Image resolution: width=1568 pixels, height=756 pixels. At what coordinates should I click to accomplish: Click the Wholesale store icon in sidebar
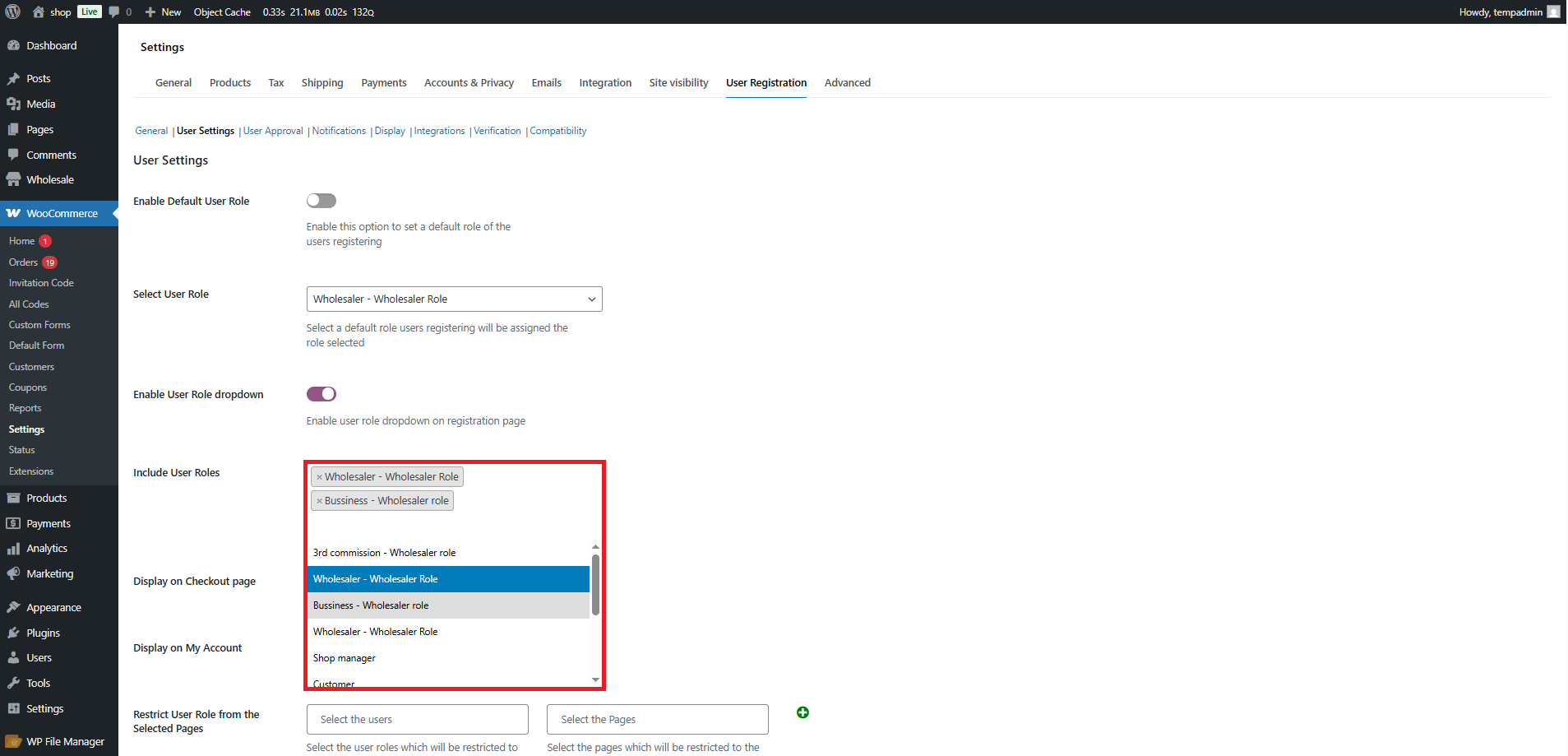[13, 180]
